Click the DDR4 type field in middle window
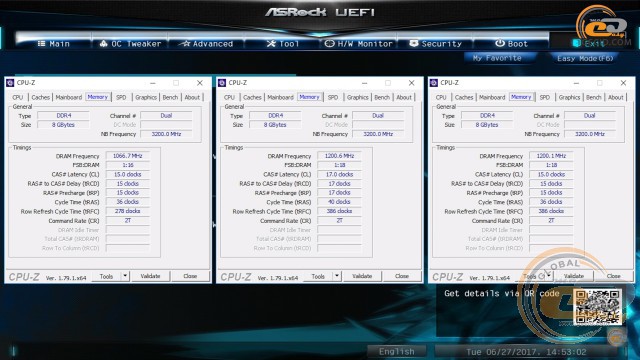The width and height of the screenshot is (640, 360). coord(276,116)
